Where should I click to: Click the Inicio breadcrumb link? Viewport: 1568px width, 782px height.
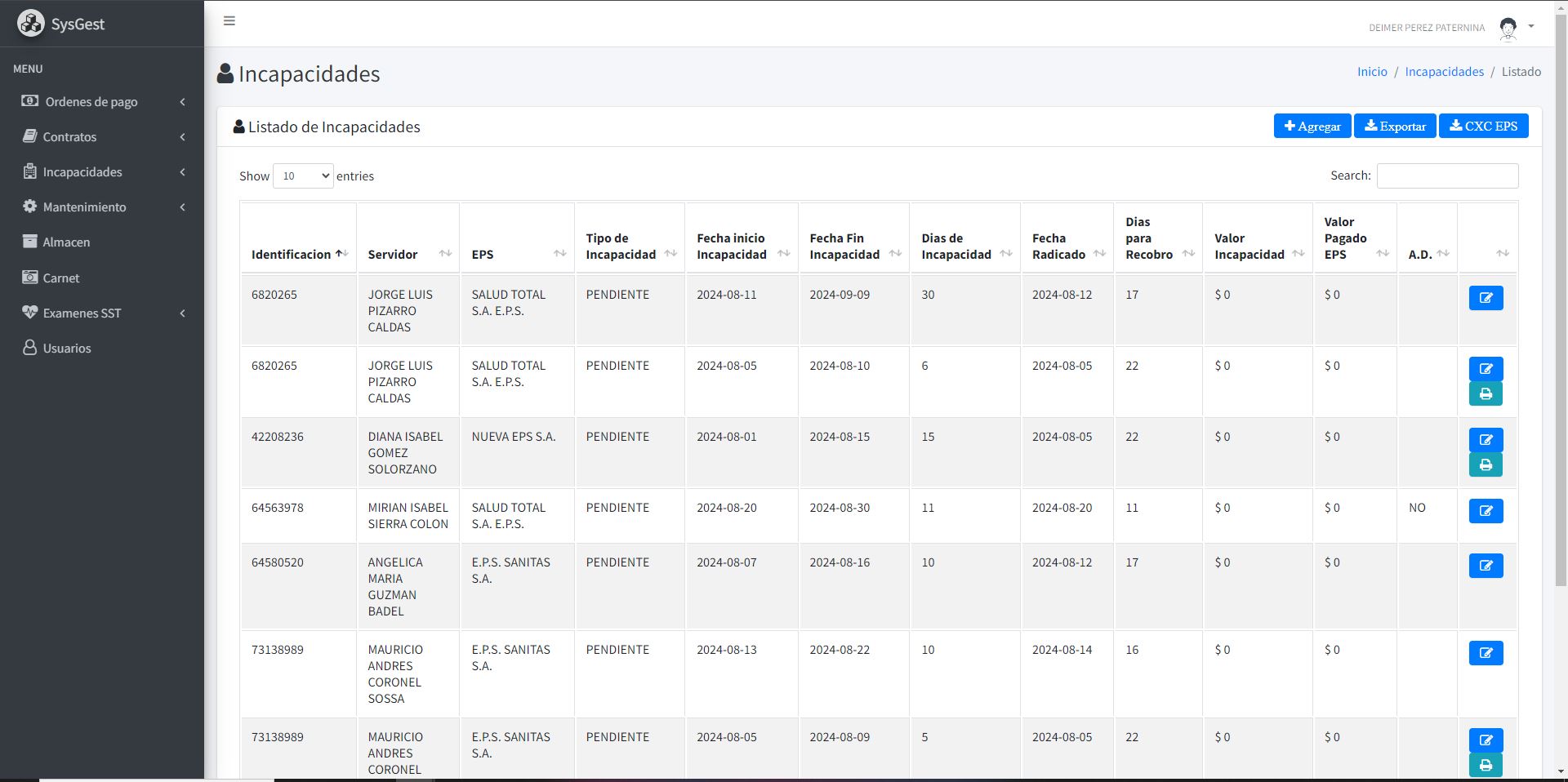click(x=1372, y=72)
